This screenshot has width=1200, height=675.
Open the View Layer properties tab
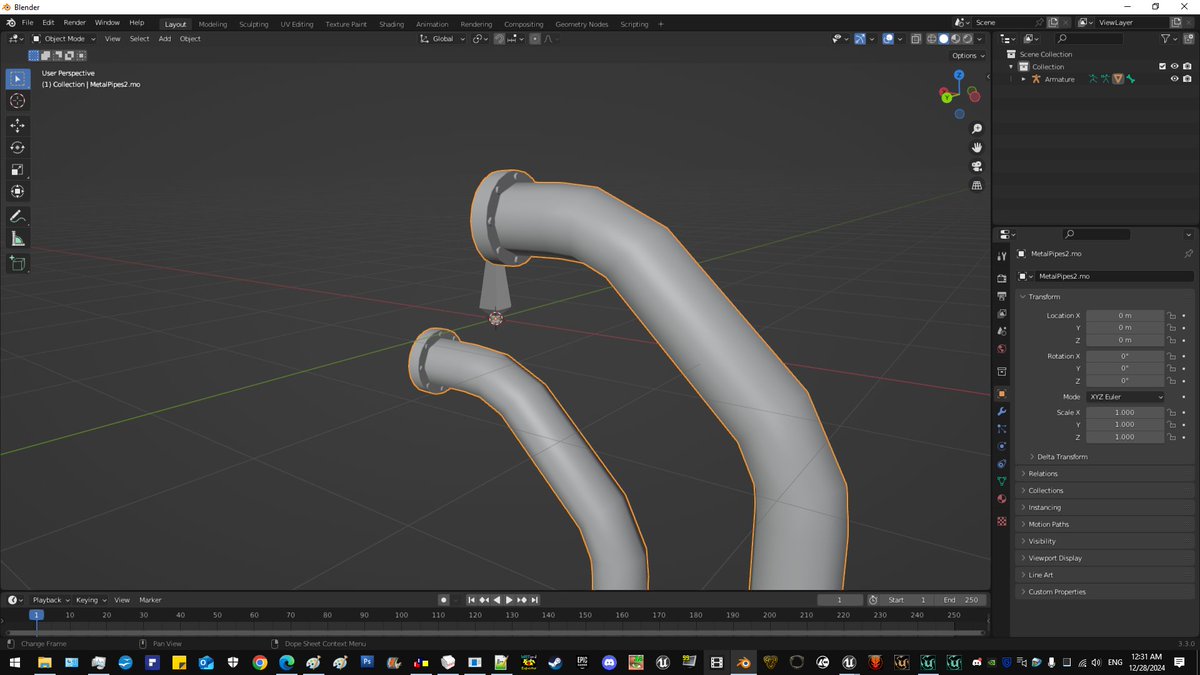(x=1001, y=313)
